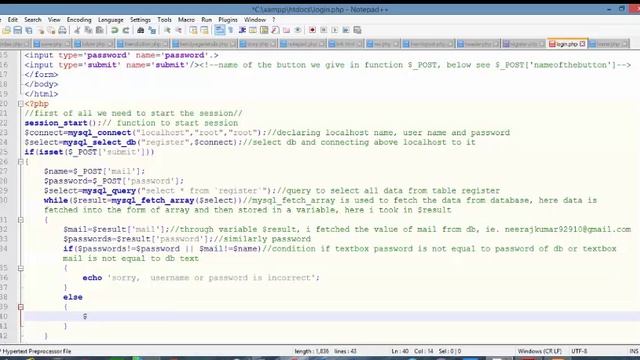Open the Tools menu
Viewport: 640px width, 360px height.
pos(164,20)
